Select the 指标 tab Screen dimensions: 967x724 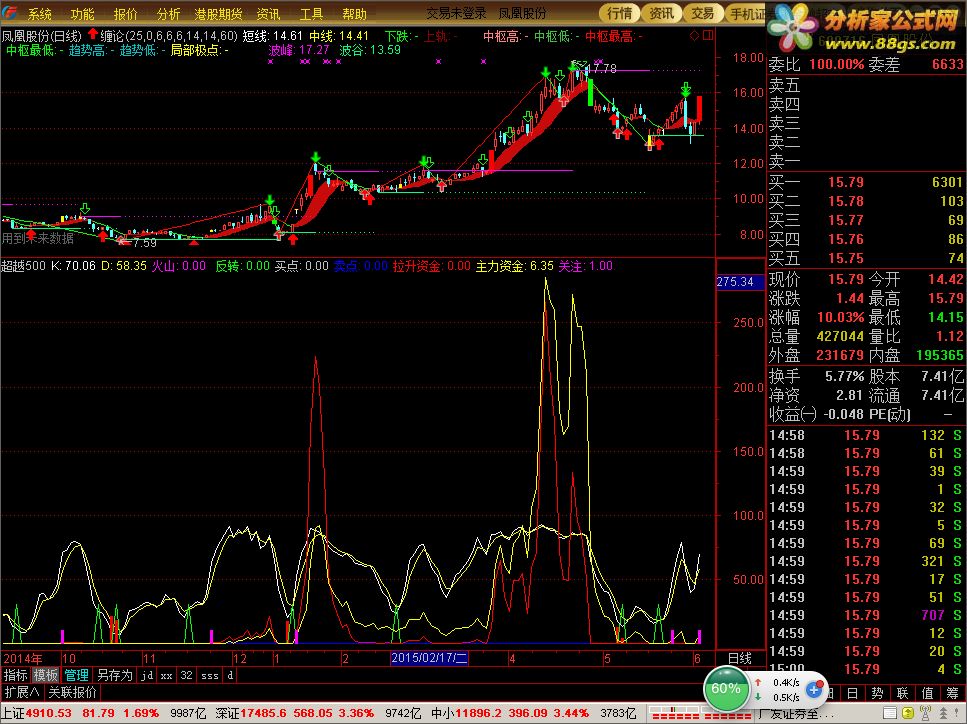point(15,675)
